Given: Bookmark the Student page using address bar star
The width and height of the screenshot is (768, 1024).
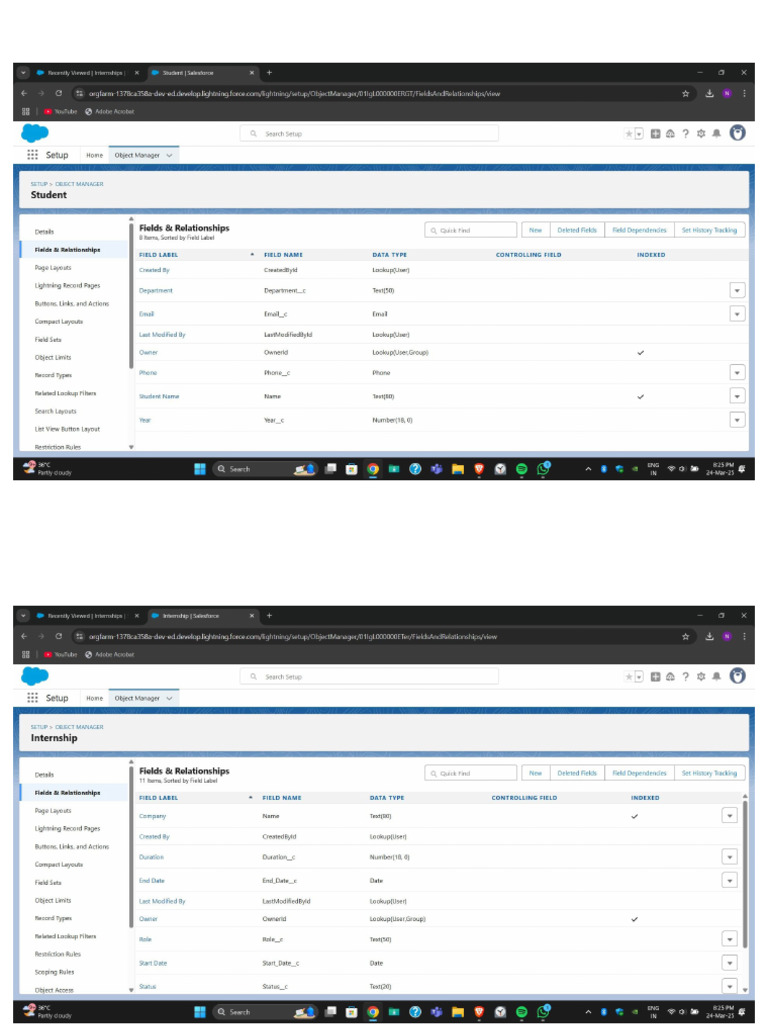Looking at the screenshot, I should coord(686,94).
